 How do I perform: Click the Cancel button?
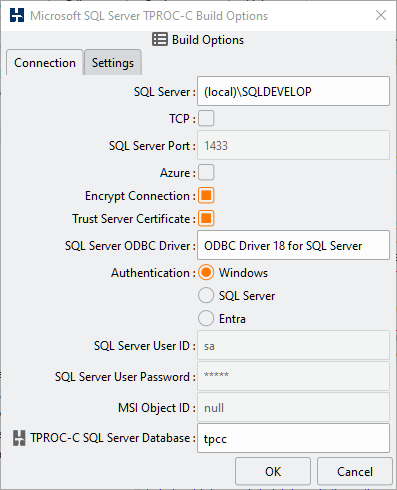355,471
